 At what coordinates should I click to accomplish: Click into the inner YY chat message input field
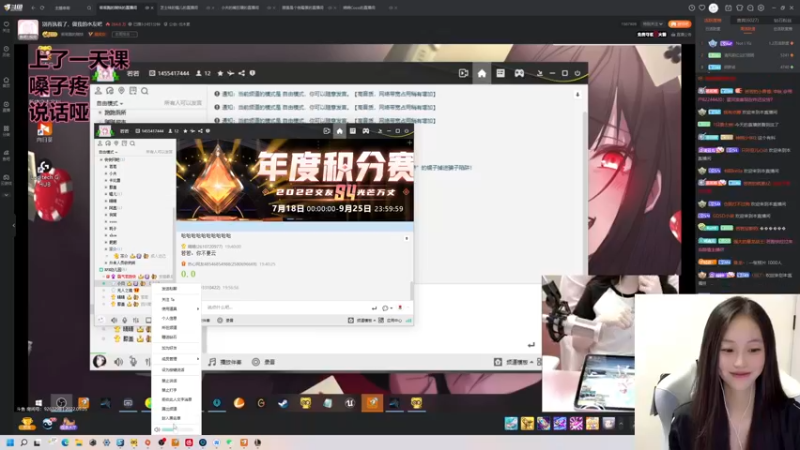287,308
